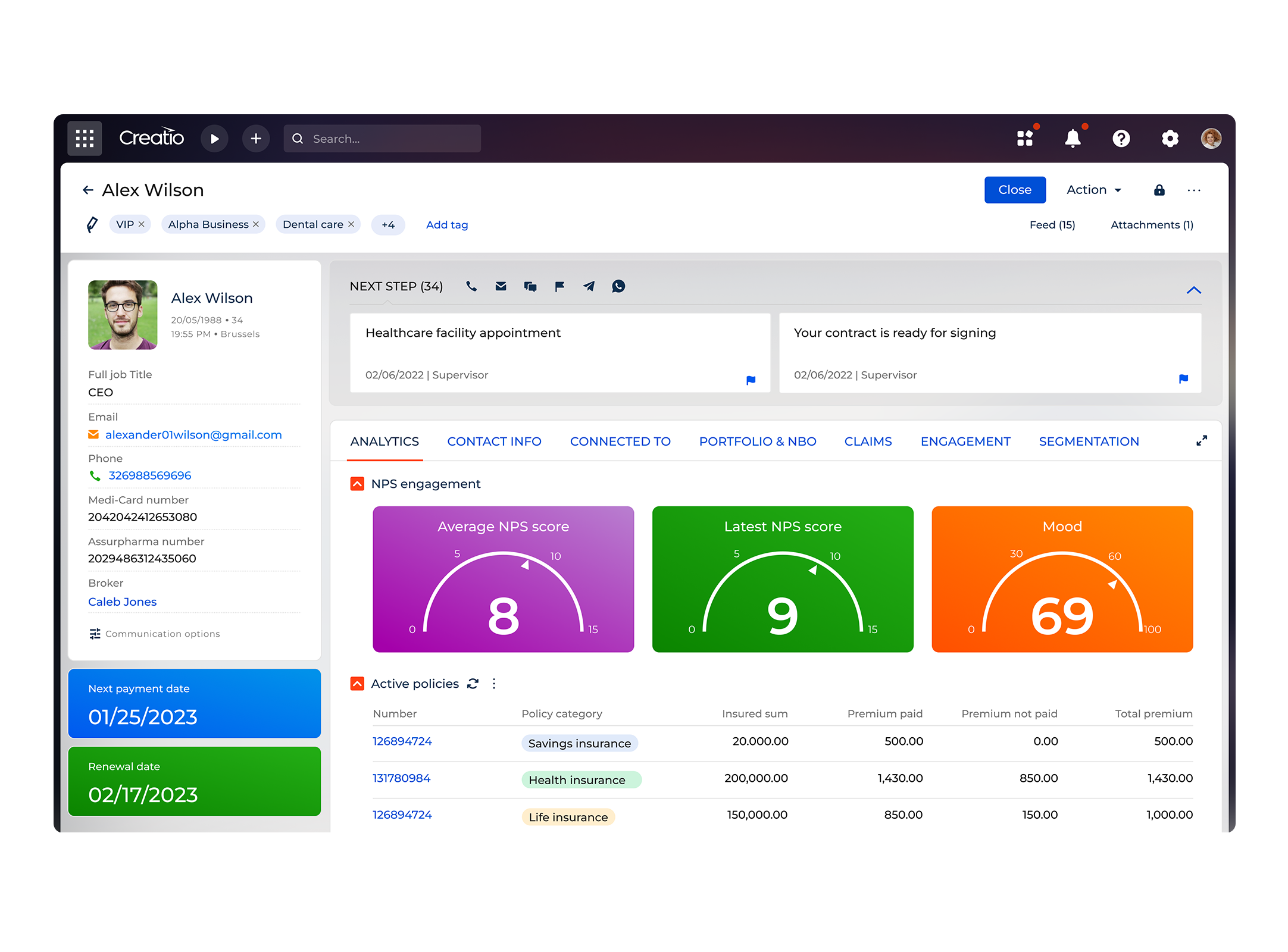The height and width of the screenshot is (952, 1288).
Task: Click the Add tag link
Action: pyautogui.click(x=447, y=225)
